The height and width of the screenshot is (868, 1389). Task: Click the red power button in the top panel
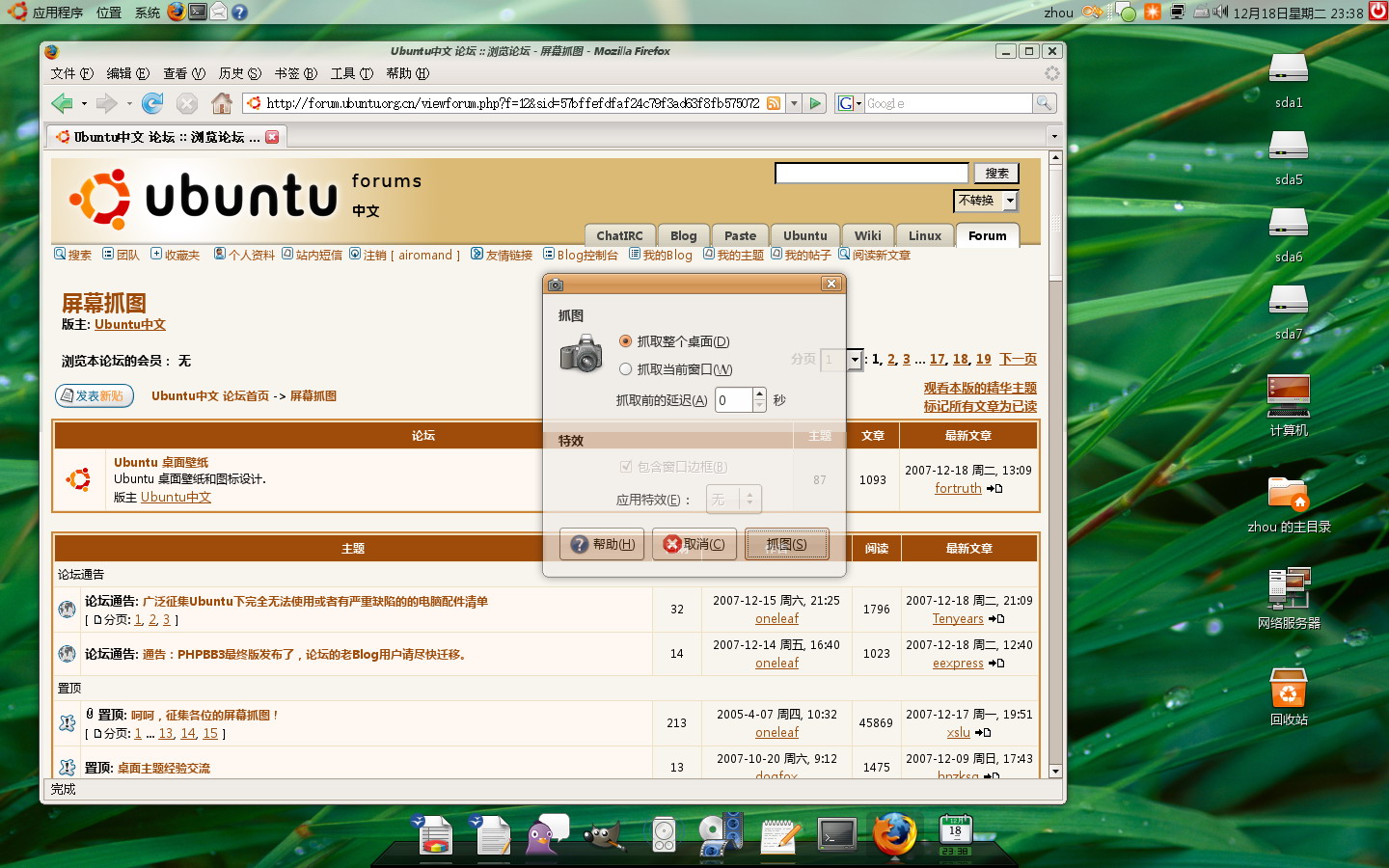click(x=1378, y=12)
